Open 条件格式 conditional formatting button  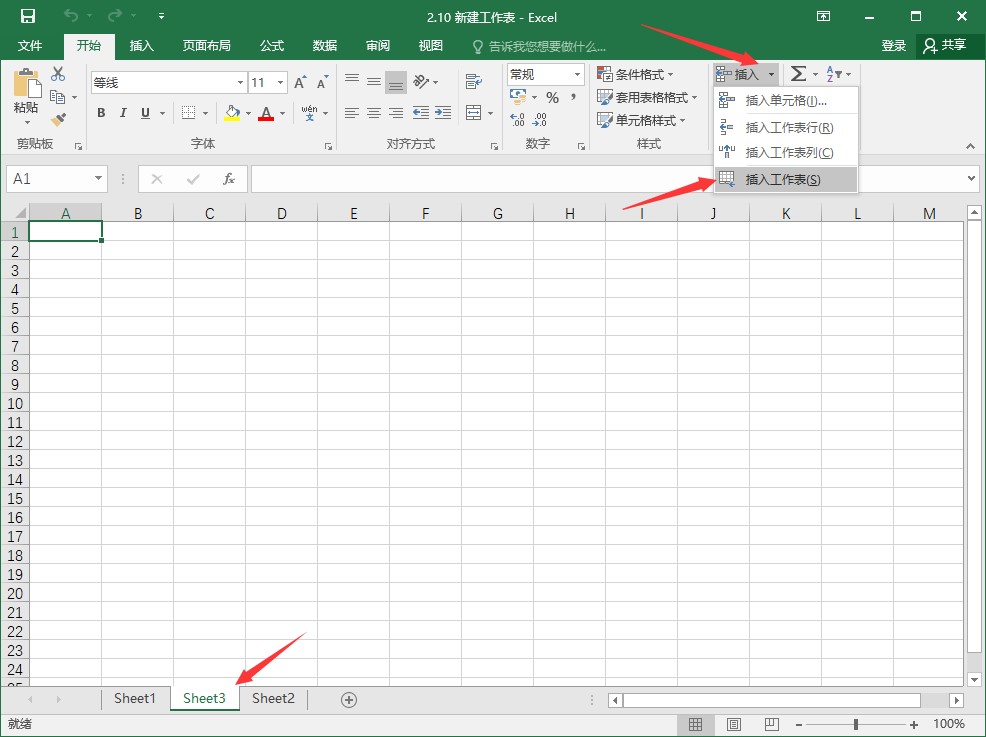(x=636, y=75)
